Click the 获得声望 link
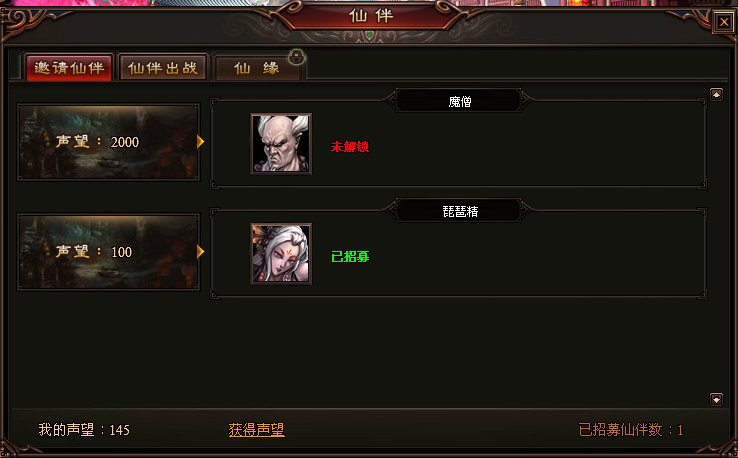The width and height of the screenshot is (738, 458). [257, 429]
